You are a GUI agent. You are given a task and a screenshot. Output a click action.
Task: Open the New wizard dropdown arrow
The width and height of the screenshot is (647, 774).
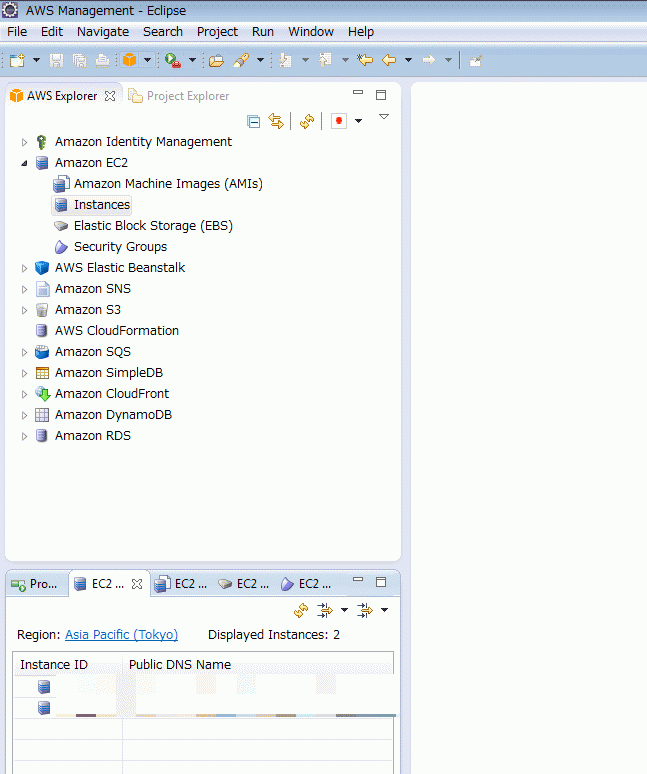click(36, 60)
